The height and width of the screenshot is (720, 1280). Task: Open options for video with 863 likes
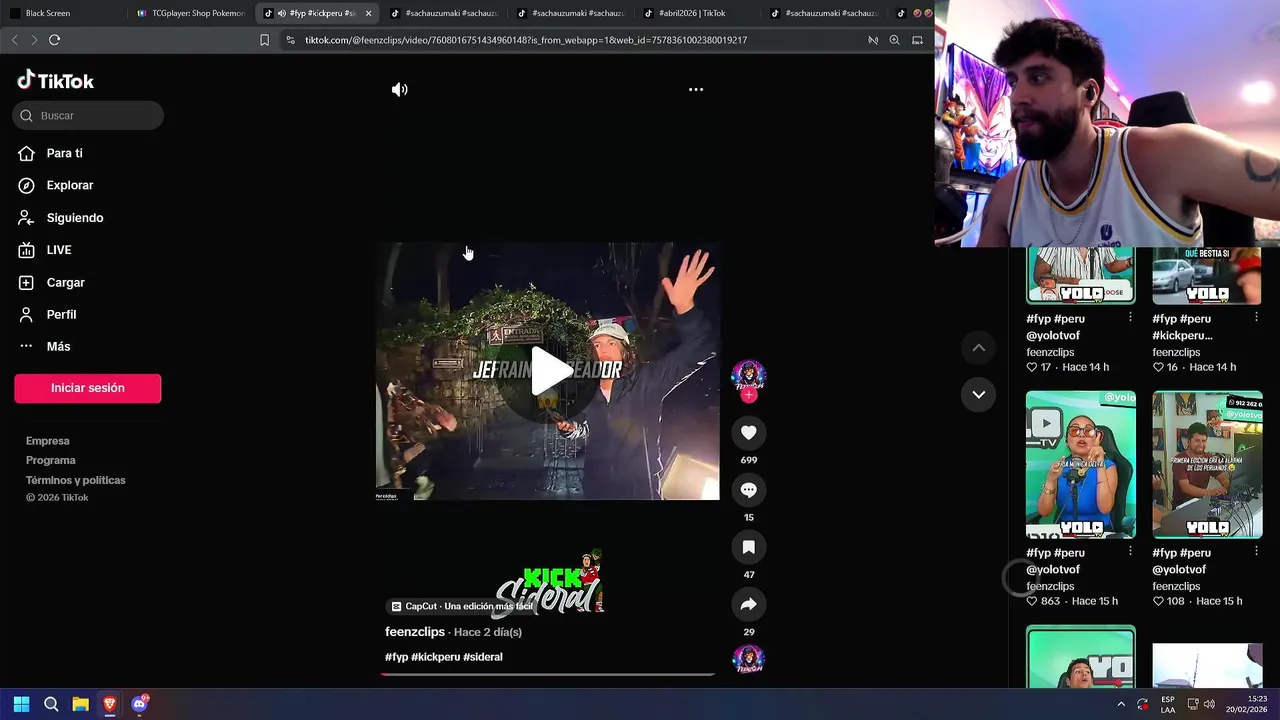(x=1130, y=552)
